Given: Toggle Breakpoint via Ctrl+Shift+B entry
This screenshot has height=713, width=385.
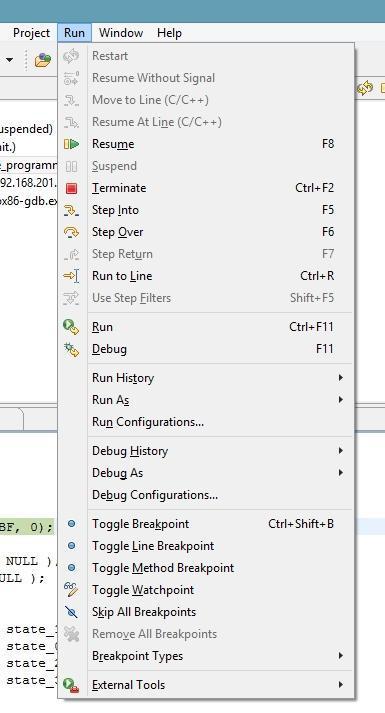Looking at the screenshot, I should (x=206, y=524).
